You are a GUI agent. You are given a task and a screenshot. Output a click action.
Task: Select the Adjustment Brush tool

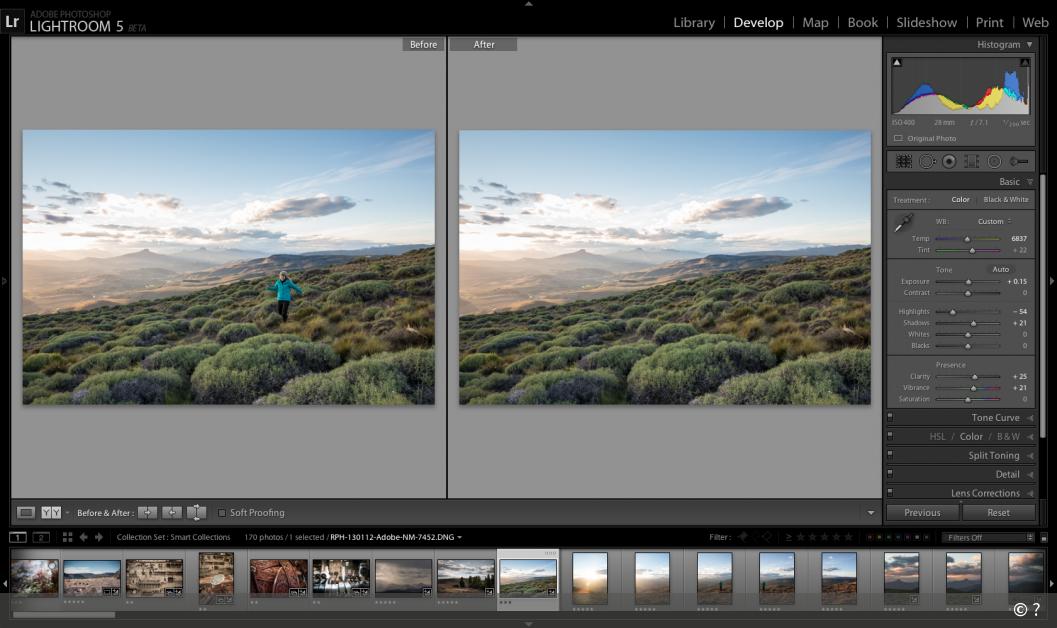1019,161
